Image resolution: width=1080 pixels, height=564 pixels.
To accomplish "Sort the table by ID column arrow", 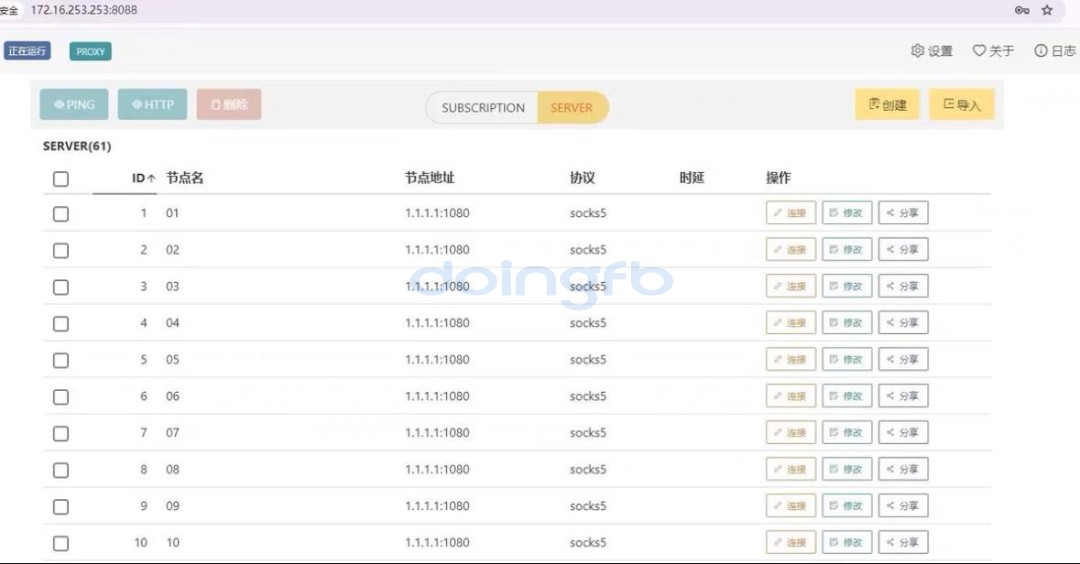I will [151, 179].
